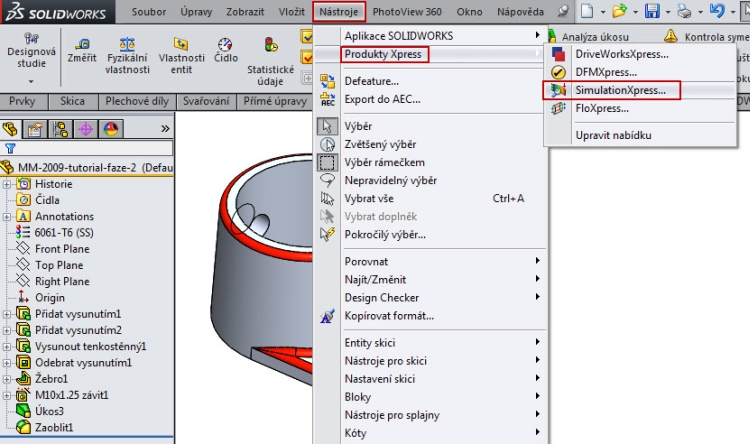Open the Vložit menu
Viewport: 750px width, 444px height.
pos(291,11)
